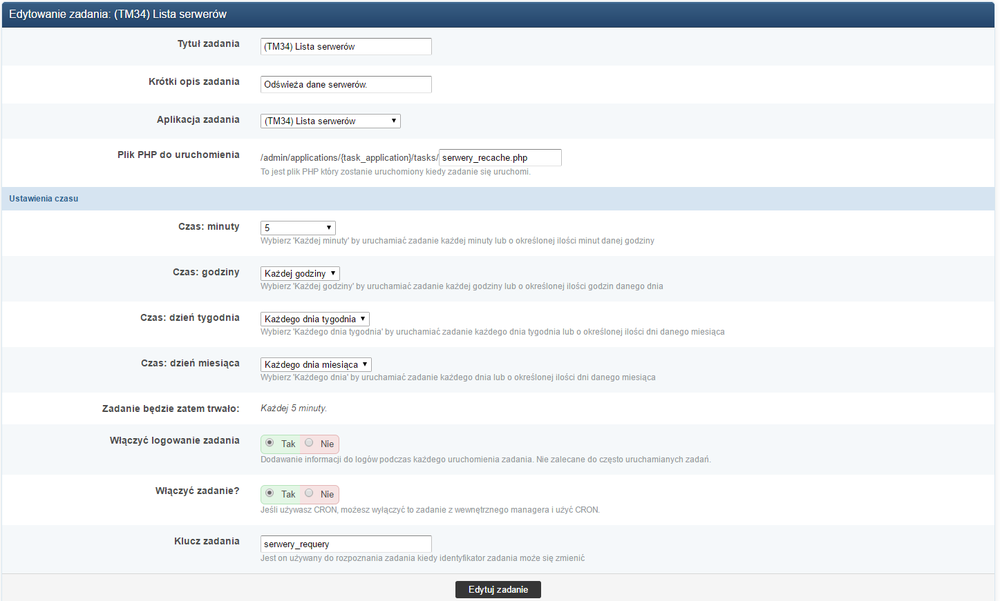Screen dimensions: 1000x601
Task: Expand the Każdego dnia tygodnia dropdown
Action: click(x=308, y=319)
